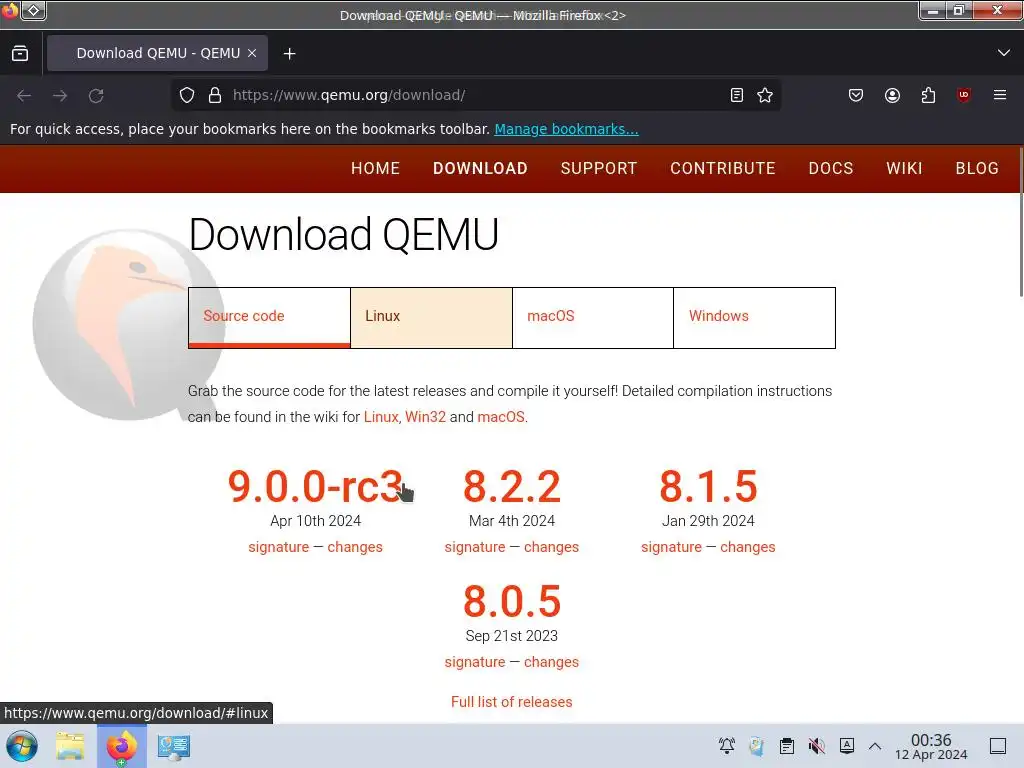Open file manager from taskbar
The image size is (1024, 768).
point(70,746)
